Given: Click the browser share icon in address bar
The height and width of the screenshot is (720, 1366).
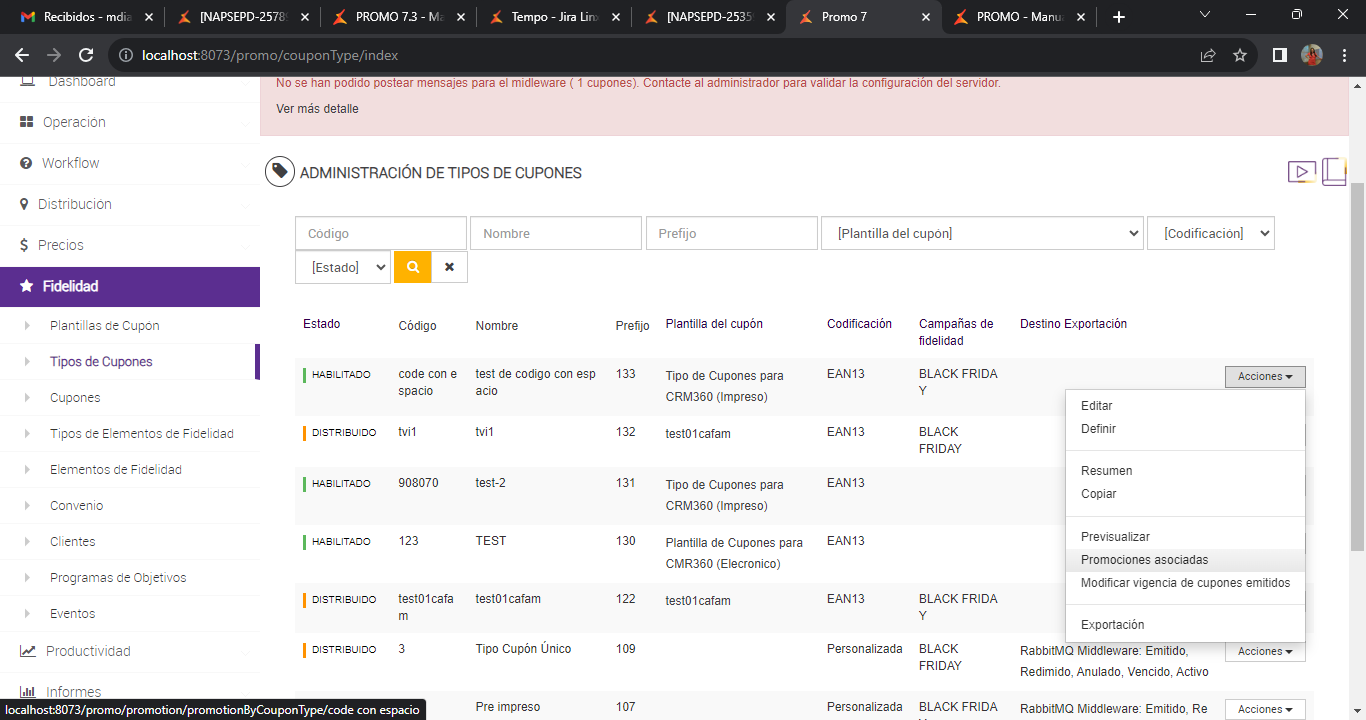Looking at the screenshot, I should coord(1208,56).
